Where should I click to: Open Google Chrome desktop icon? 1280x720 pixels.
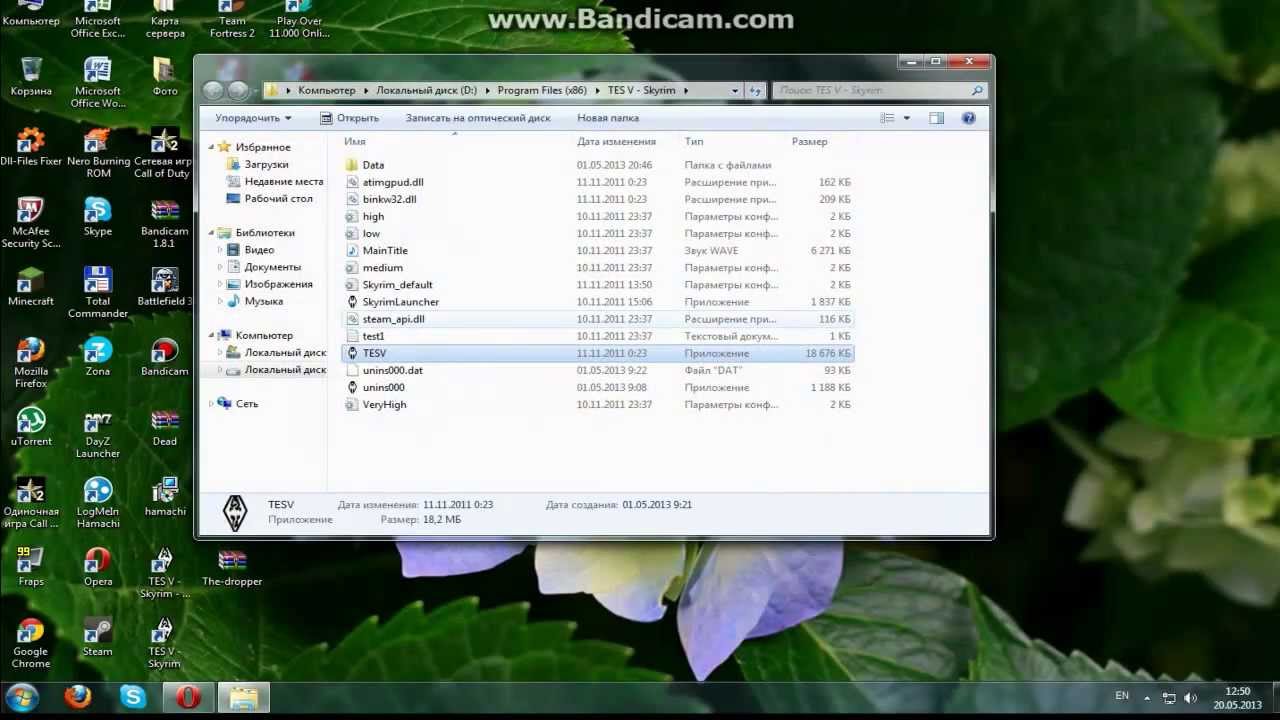tap(31, 643)
